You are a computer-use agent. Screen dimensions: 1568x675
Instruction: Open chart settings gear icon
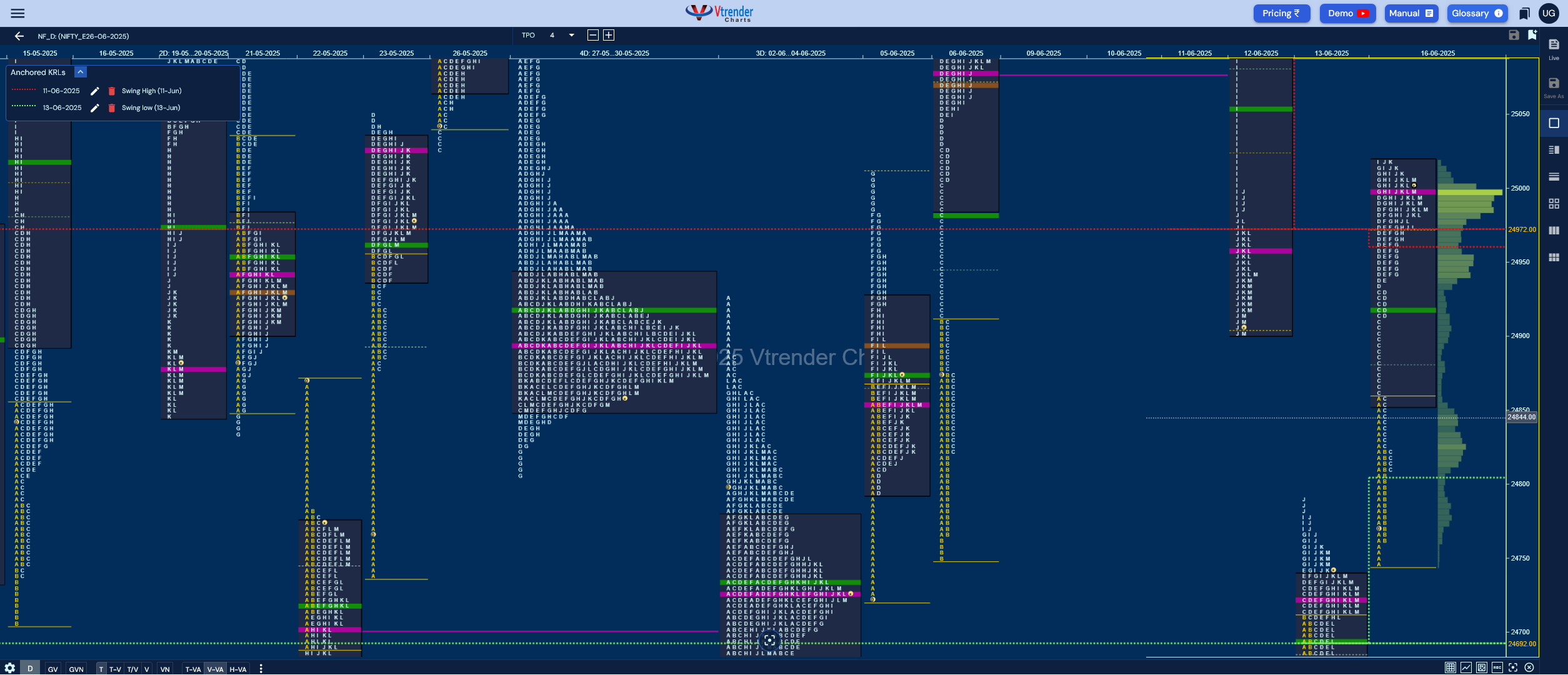point(10,668)
